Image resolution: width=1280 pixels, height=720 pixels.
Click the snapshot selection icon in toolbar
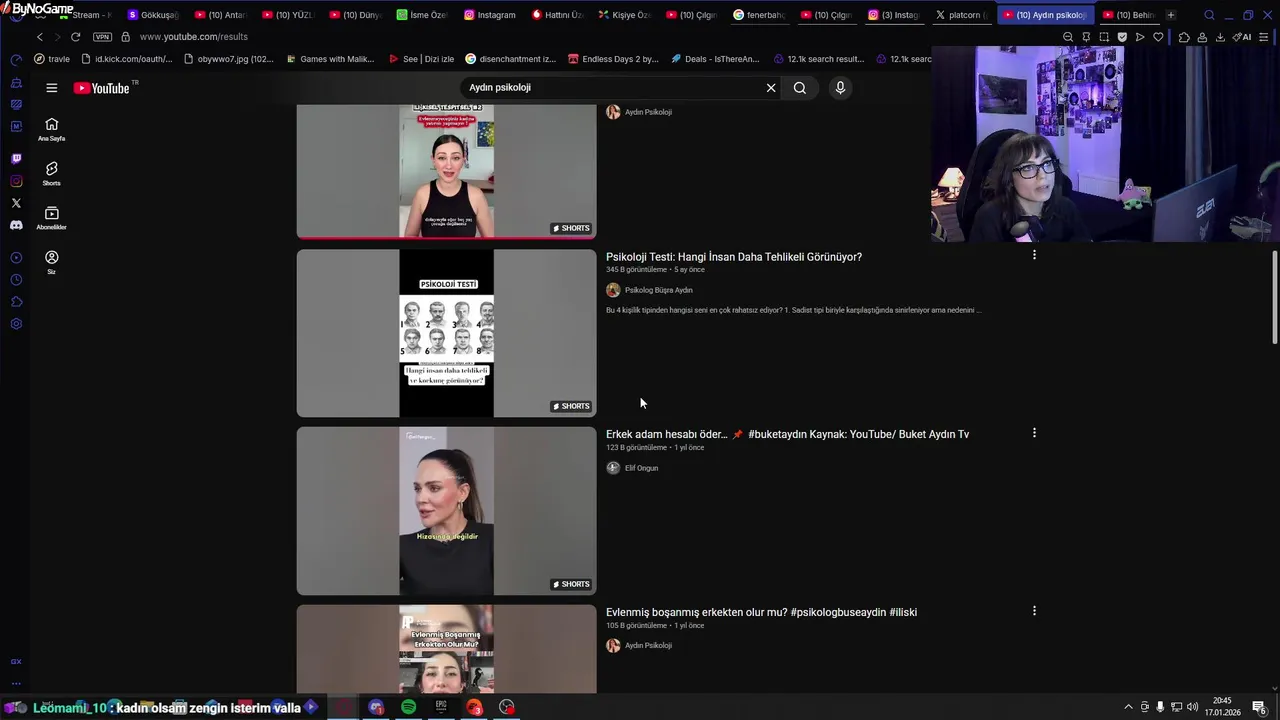pyautogui.click(x=1104, y=37)
